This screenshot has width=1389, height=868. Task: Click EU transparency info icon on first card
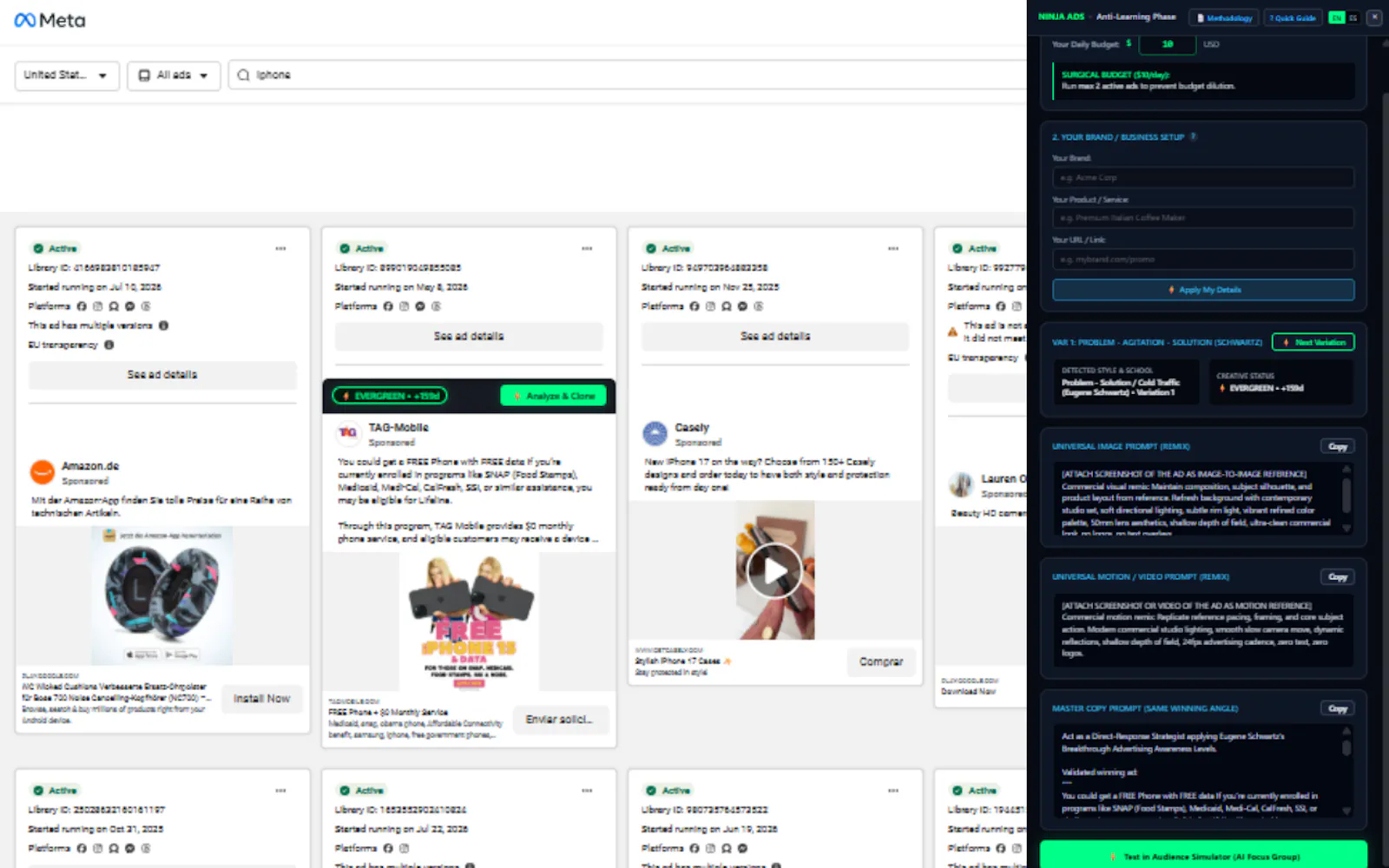109,345
